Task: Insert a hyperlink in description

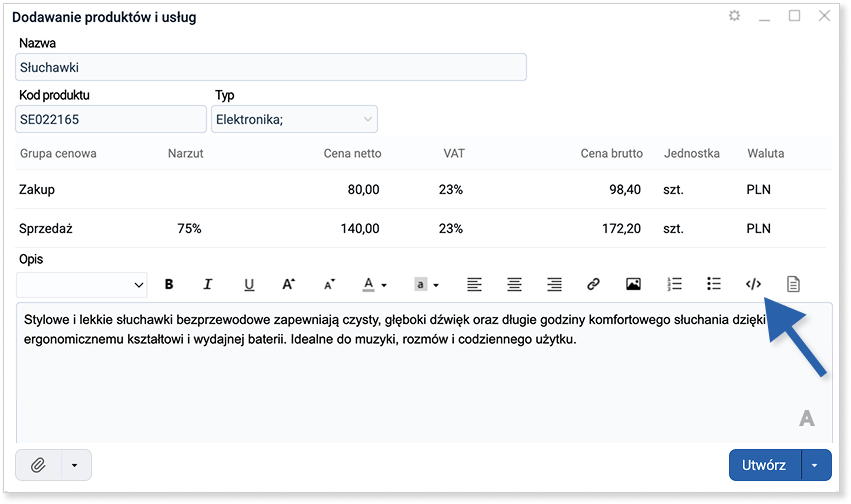Action: [x=593, y=285]
